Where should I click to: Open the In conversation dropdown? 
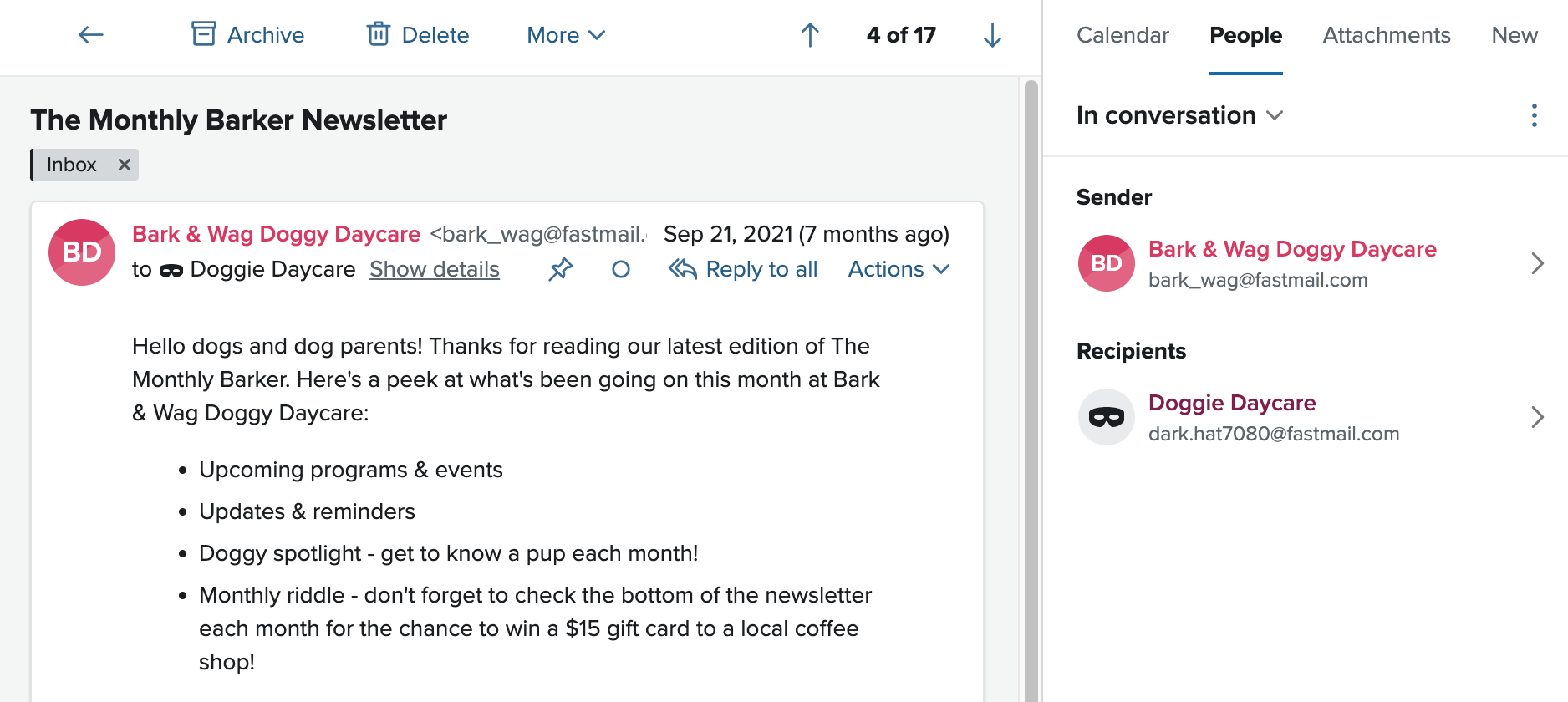point(1179,115)
